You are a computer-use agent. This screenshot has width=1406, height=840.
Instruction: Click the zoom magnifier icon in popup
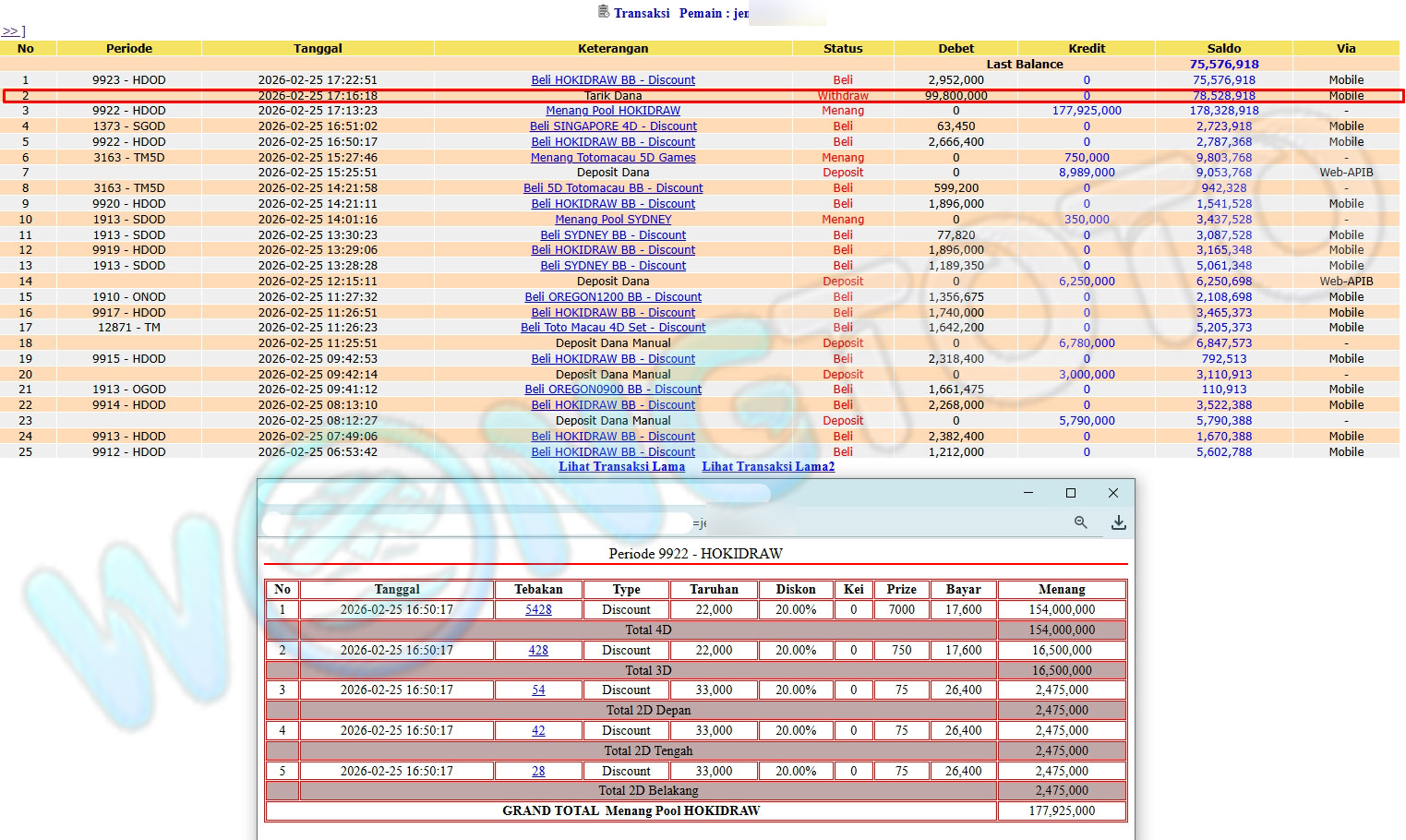point(1080,522)
